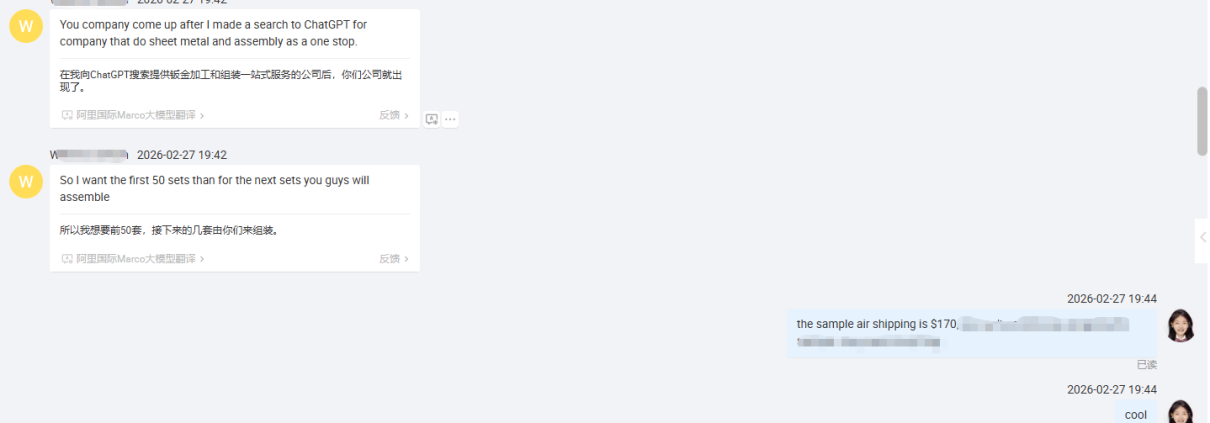Click the W avatar on the ChatGPT message
Image resolution: width=1210 pixels, height=423 pixels.
26,26
